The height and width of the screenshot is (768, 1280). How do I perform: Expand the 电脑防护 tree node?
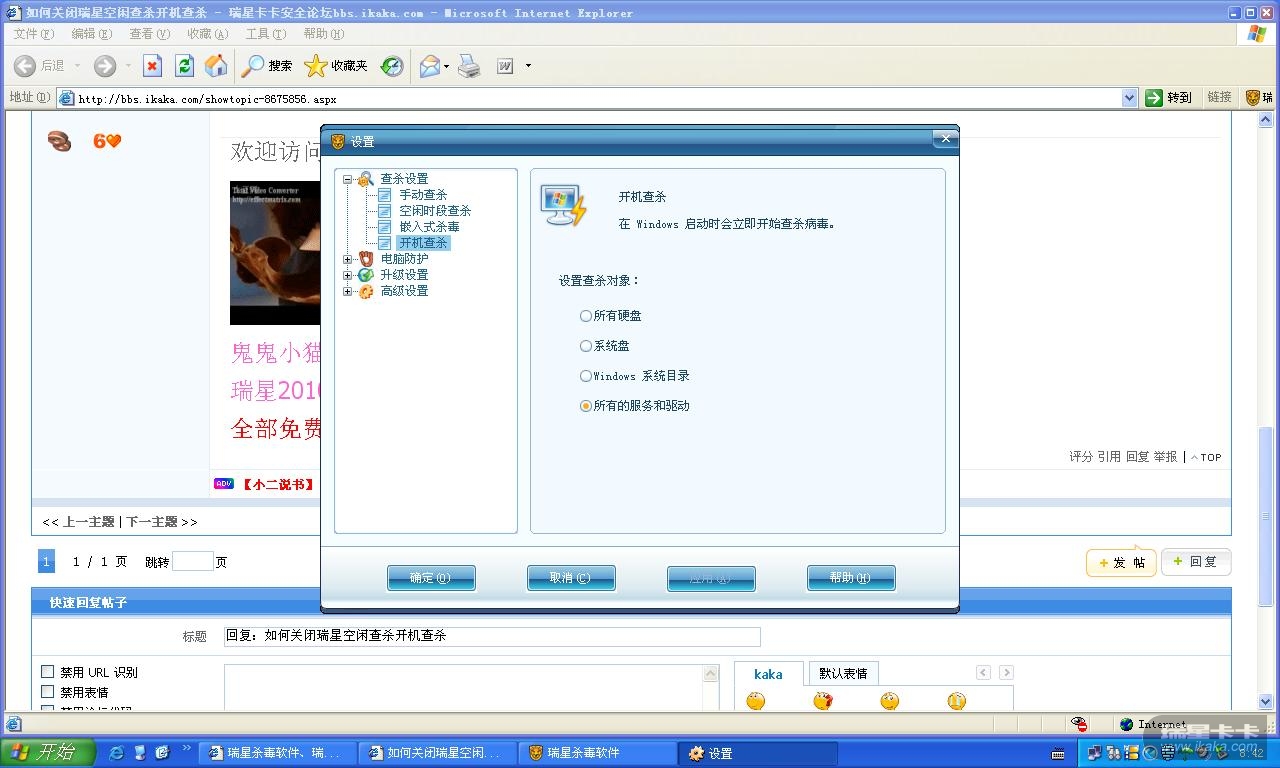(347, 259)
